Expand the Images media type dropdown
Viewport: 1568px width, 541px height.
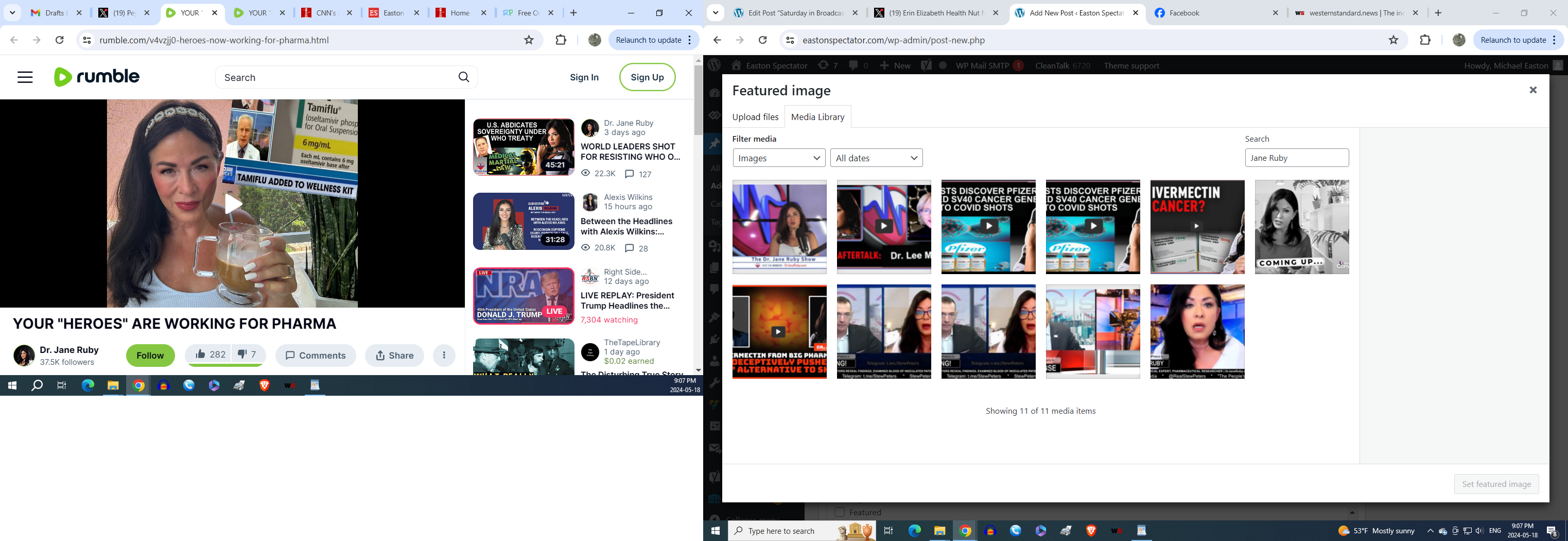pos(778,158)
